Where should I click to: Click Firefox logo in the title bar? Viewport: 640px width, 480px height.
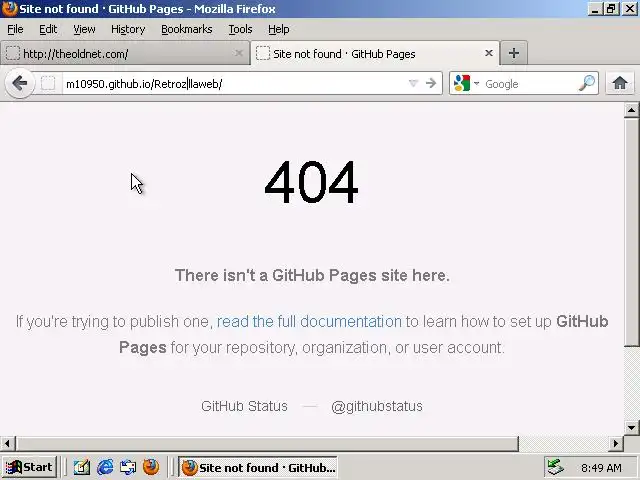click(9, 8)
